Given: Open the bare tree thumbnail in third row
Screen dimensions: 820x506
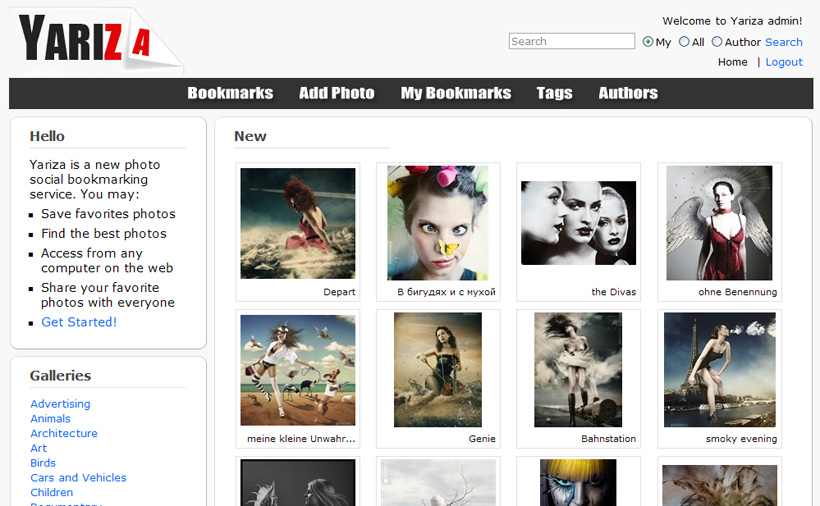Looking at the screenshot, I should (438, 482).
